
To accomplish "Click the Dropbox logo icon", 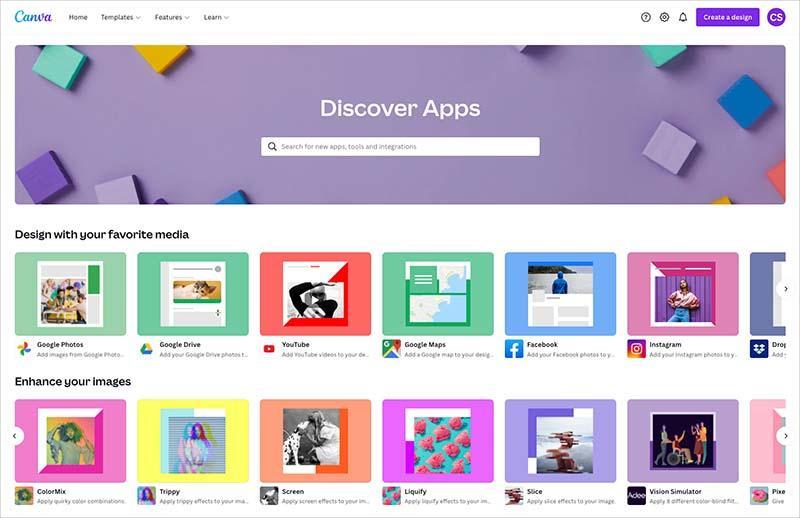I will pyautogui.click(x=759, y=349).
